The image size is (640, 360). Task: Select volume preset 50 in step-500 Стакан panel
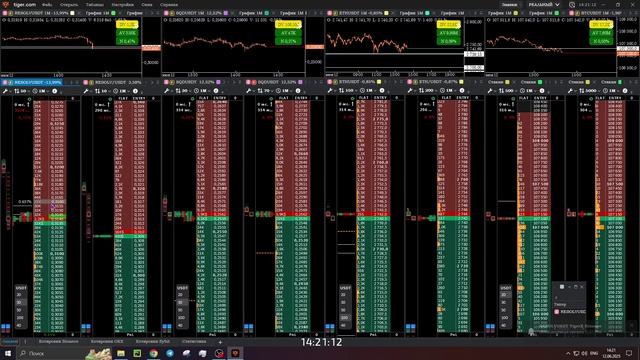[505, 310]
